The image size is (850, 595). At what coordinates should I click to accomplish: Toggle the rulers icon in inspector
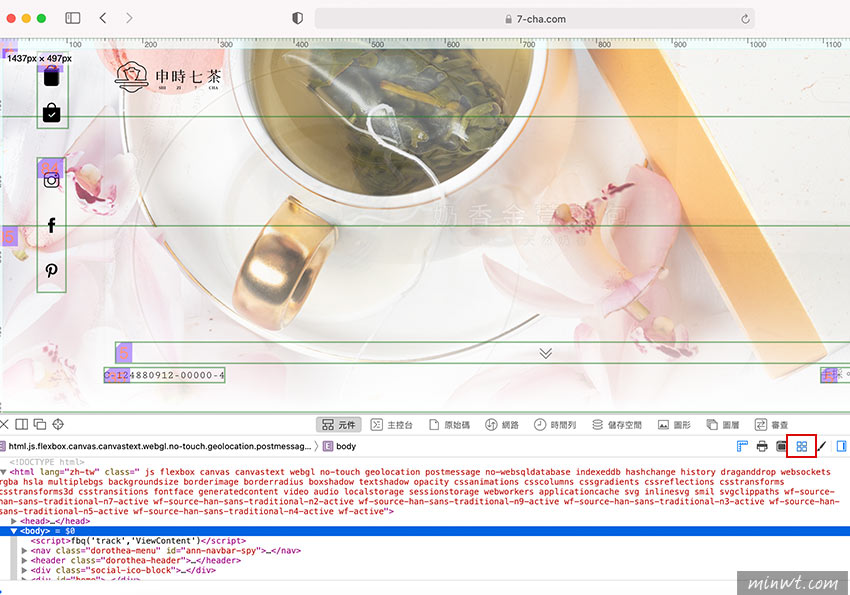click(x=742, y=447)
